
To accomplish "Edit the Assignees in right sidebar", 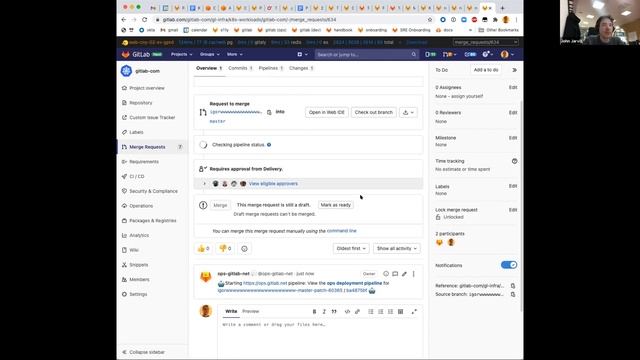I will pyautogui.click(x=513, y=87).
